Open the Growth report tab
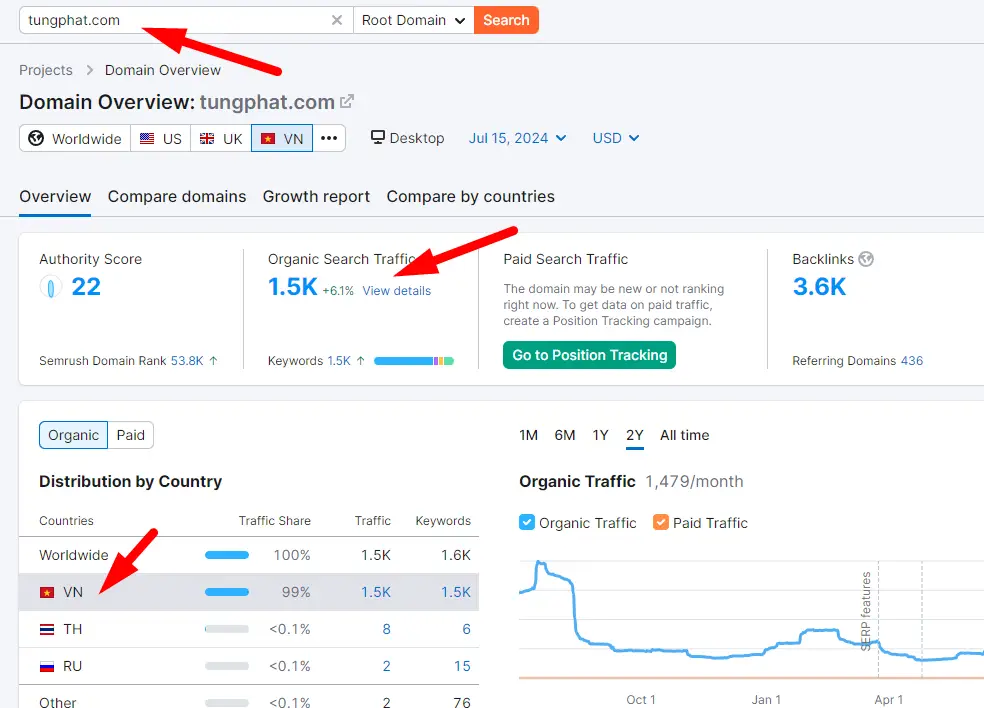This screenshot has height=708, width=984. 316,196
